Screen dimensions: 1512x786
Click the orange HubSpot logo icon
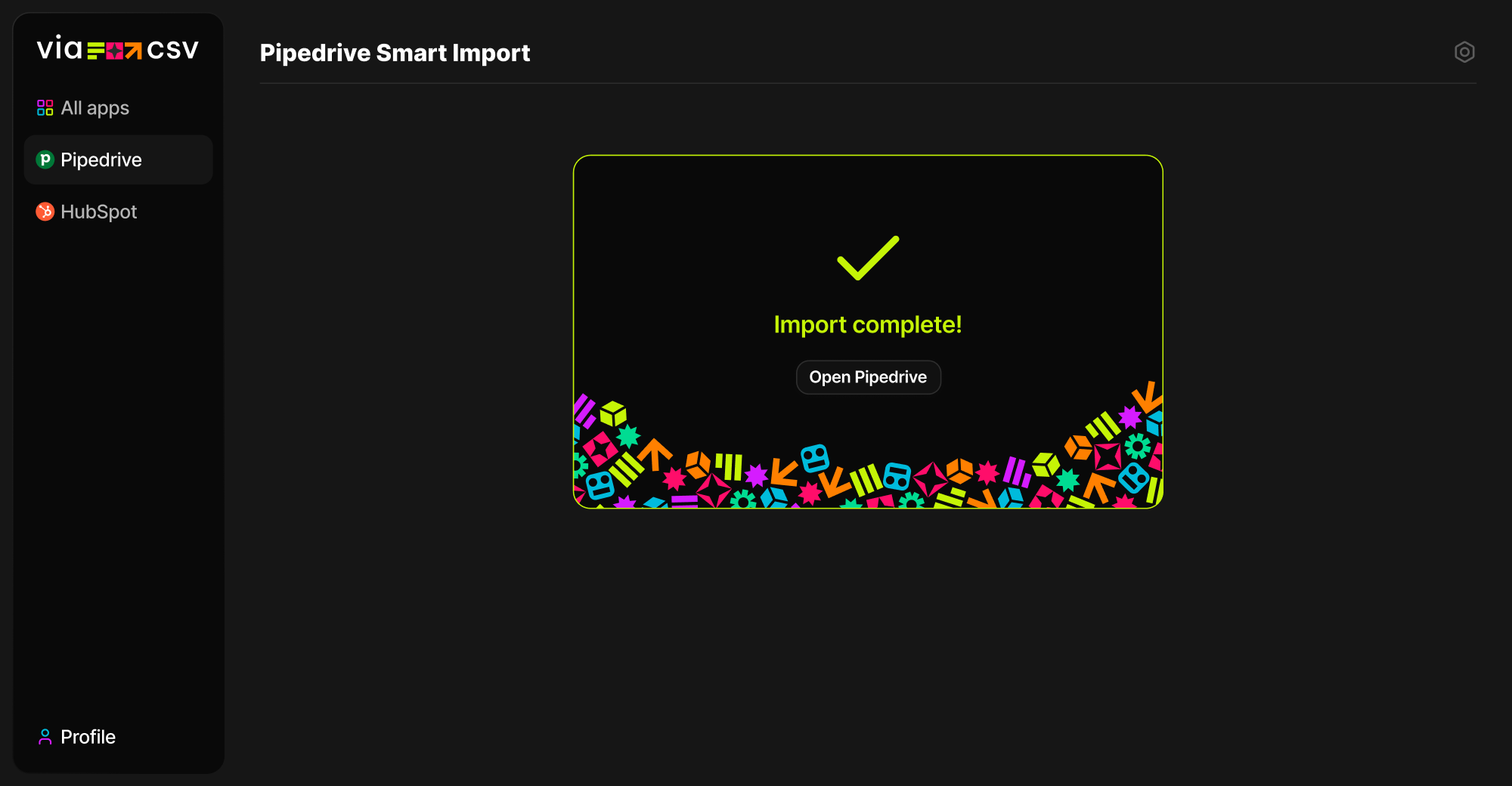tap(45, 212)
